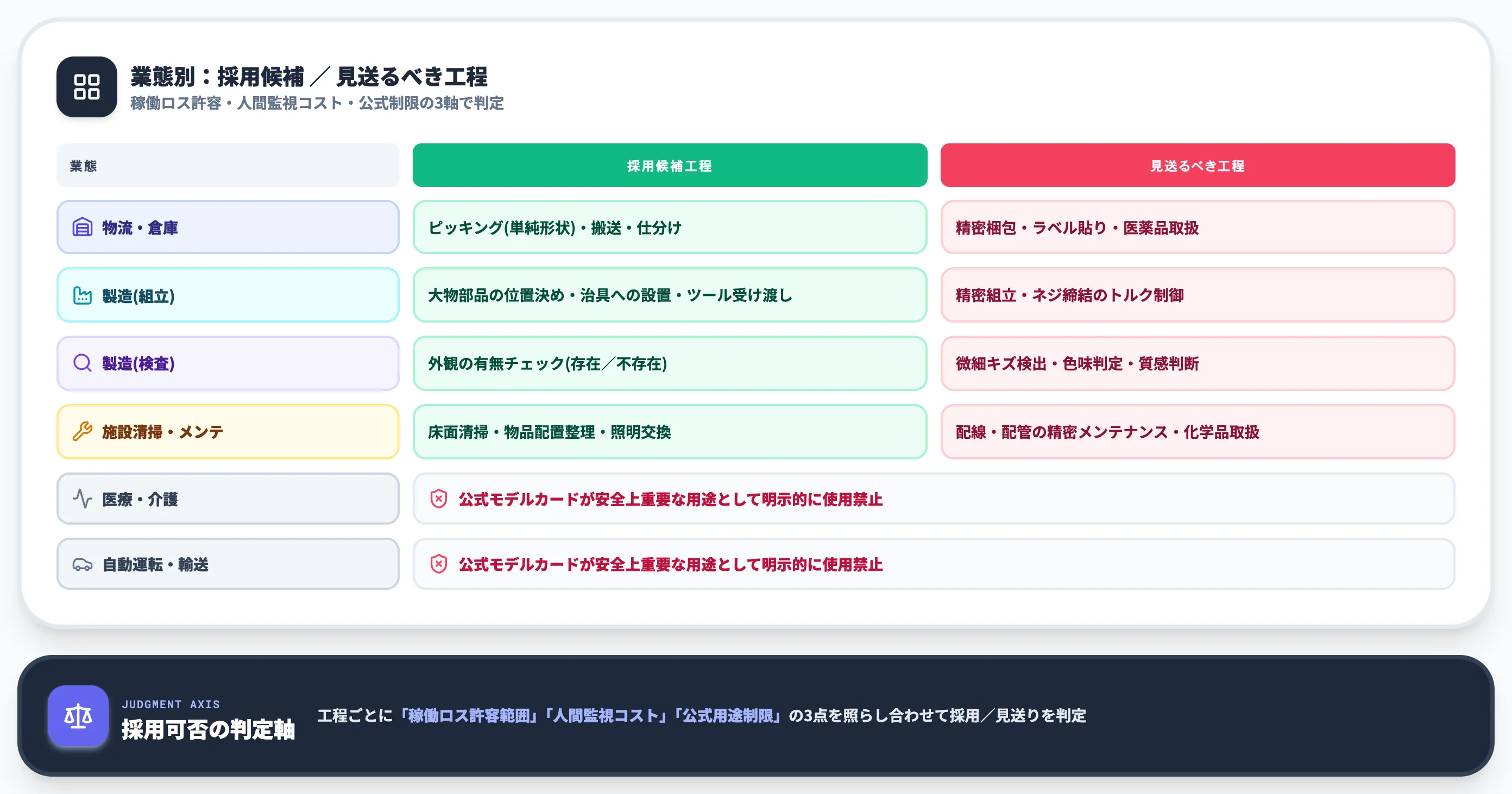Click the 製造(組立) label

coord(138,296)
